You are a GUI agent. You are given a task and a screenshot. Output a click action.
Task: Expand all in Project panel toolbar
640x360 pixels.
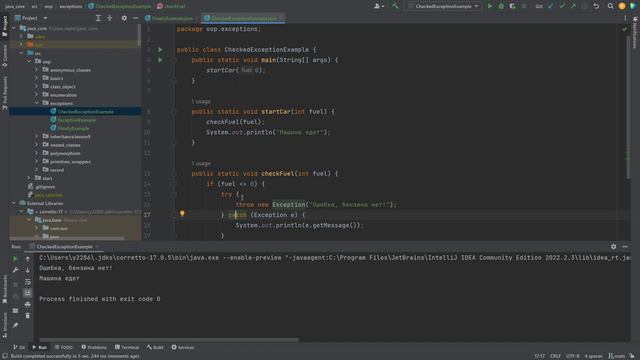click(x=98, y=18)
